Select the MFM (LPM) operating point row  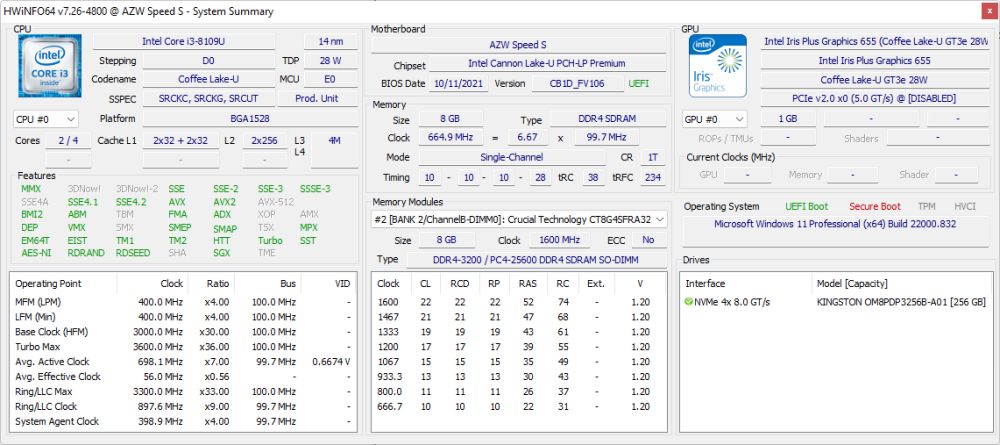click(x=183, y=302)
